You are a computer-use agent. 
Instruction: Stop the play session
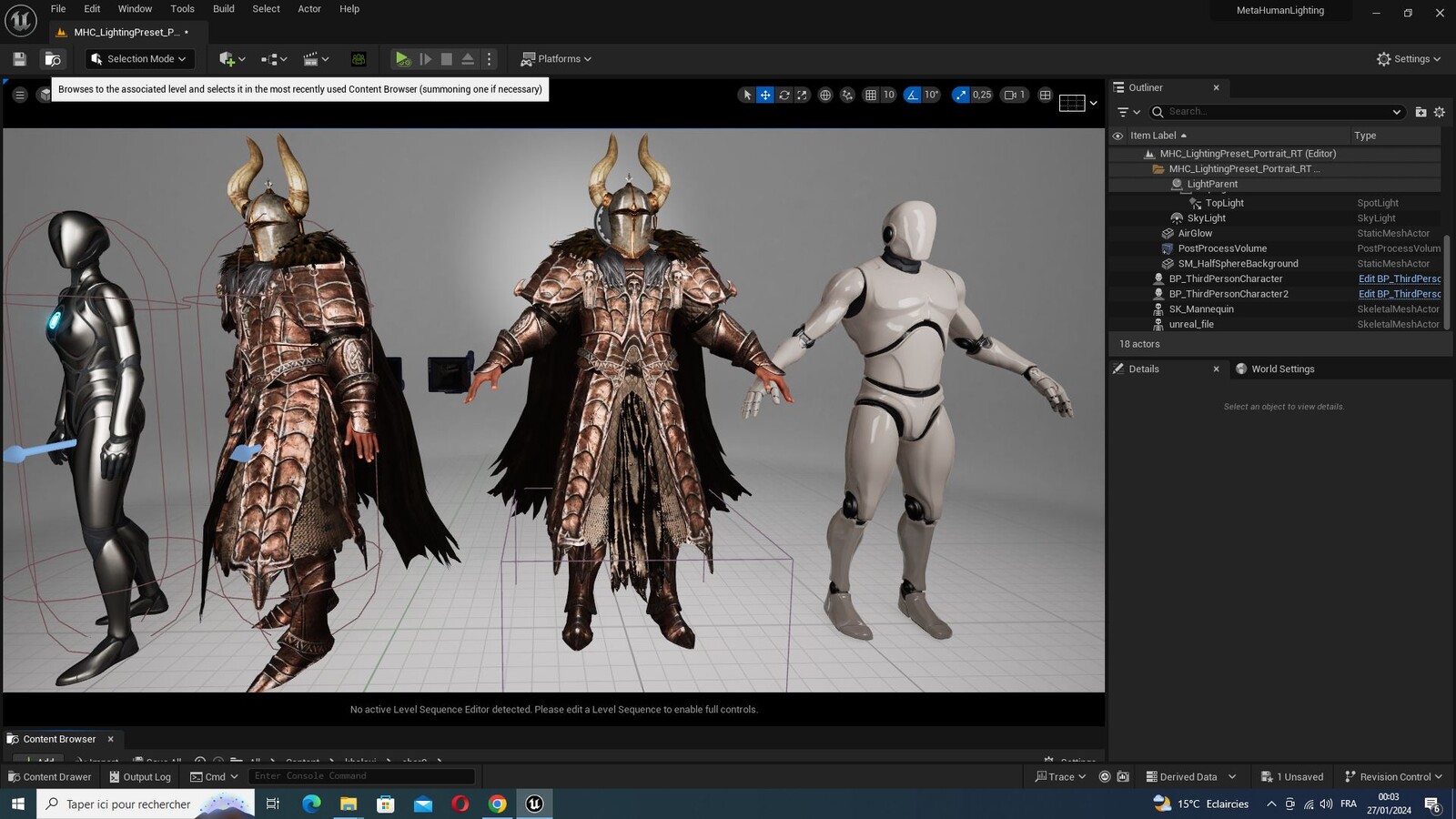446,59
